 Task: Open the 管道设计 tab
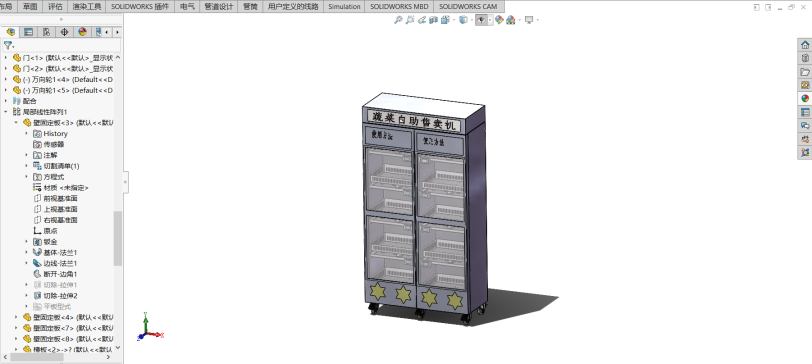click(x=219, y=7)
